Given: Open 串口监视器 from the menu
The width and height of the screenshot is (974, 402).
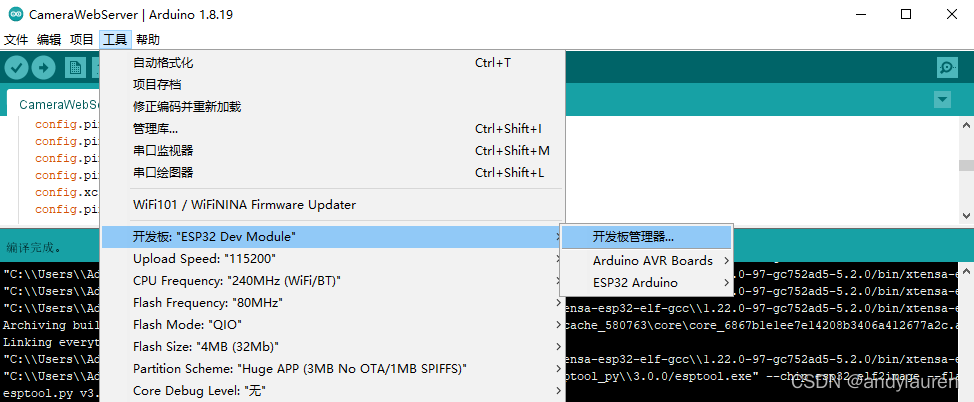Looking at the screenshot, I should 163,151.
